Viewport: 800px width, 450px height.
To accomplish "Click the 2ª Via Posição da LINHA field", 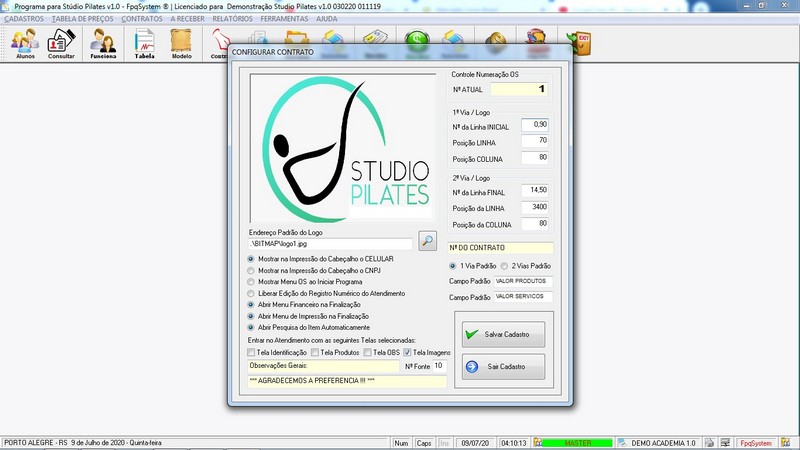I will pyautogui.click(x=535, y=207).
